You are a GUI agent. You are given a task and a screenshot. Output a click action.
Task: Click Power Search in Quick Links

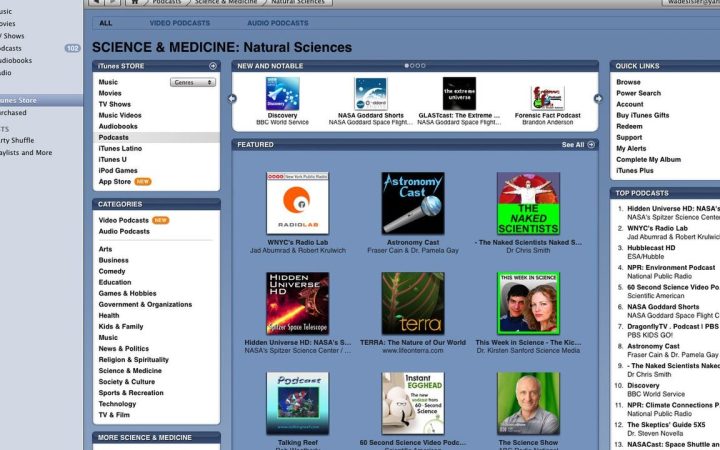(x=638, y=93)
